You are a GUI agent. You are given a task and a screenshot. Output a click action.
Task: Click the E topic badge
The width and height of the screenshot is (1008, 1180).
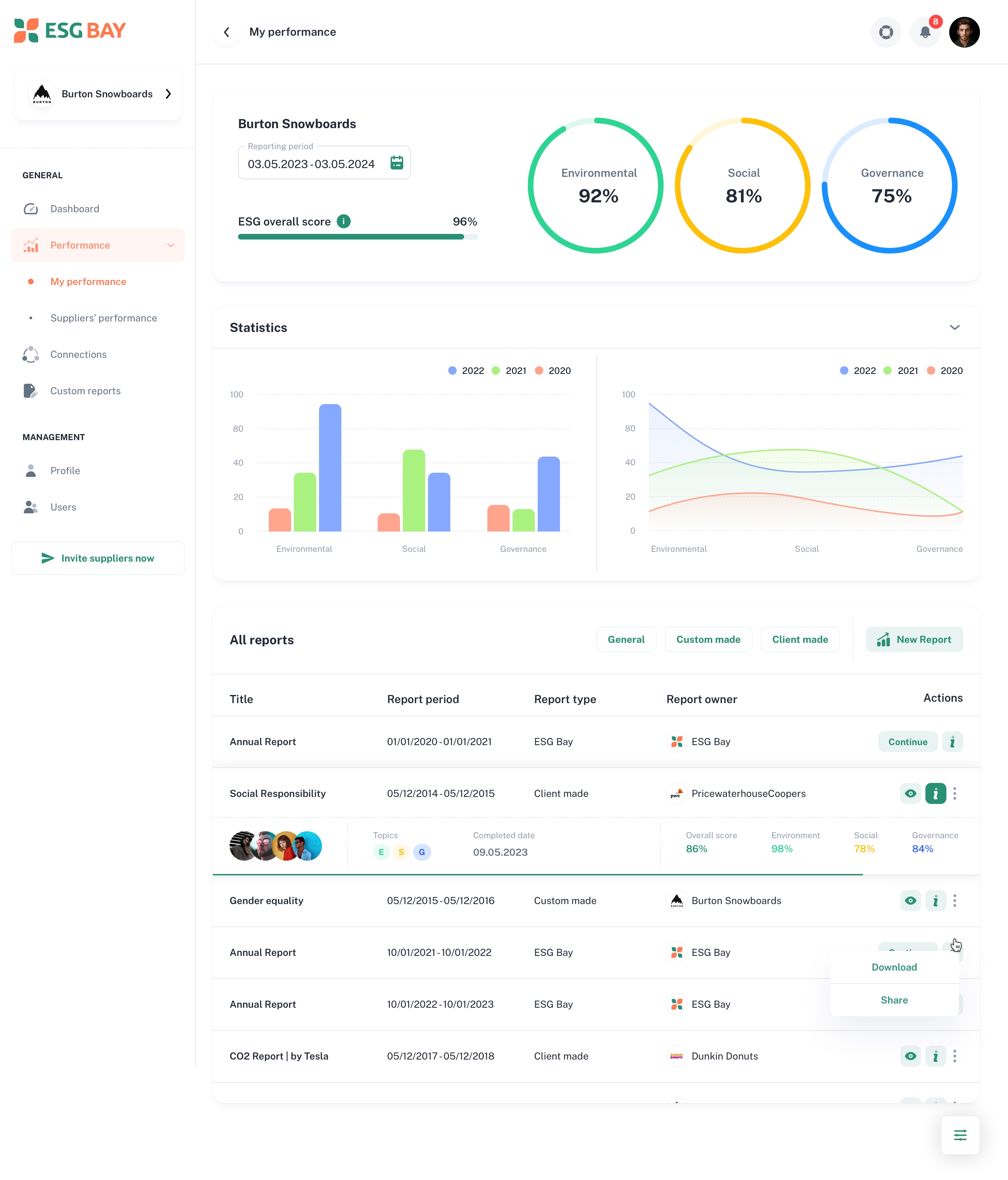tap(381, 852)
